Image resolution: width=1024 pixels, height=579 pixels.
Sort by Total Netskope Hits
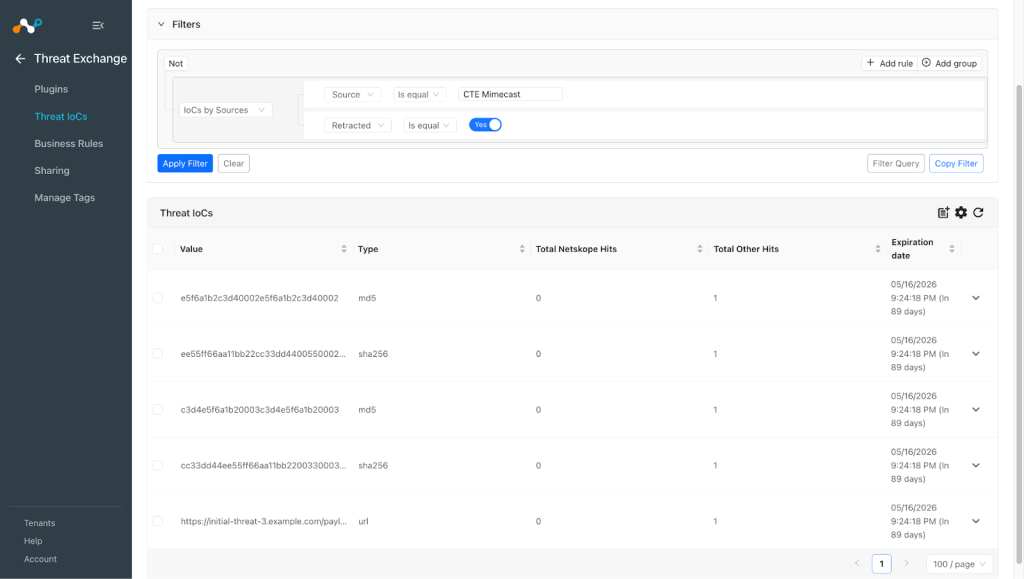coord(699,249)
